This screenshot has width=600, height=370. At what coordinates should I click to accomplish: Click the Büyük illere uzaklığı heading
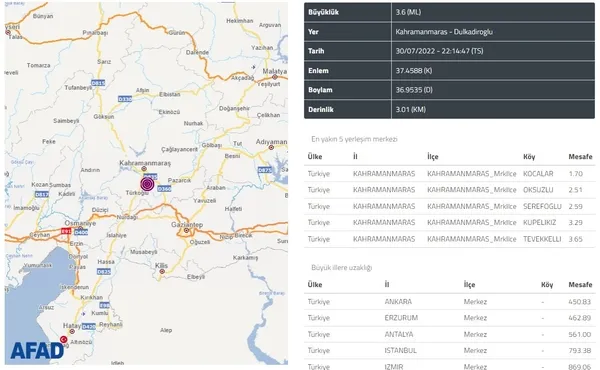click(x=341, y=267)
